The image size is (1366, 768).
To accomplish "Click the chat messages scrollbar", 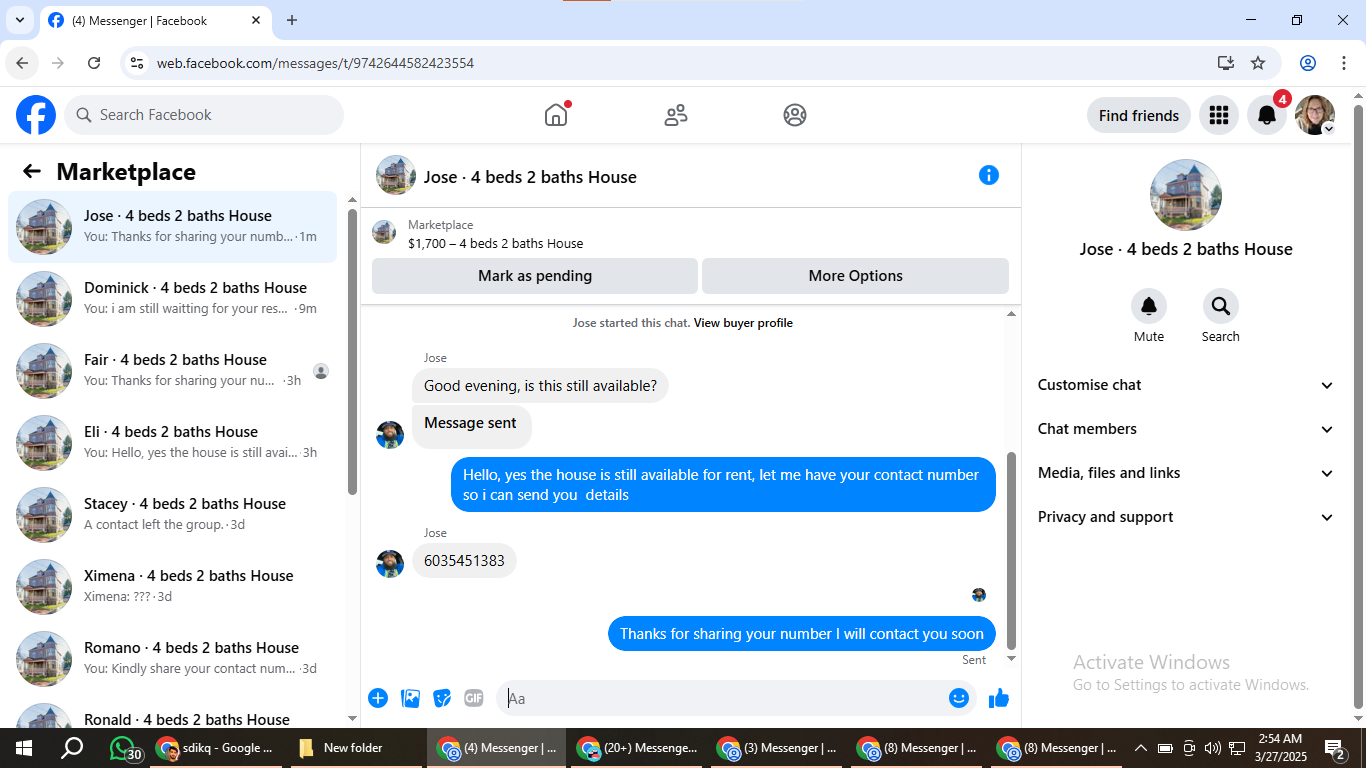I will 1011,550.
